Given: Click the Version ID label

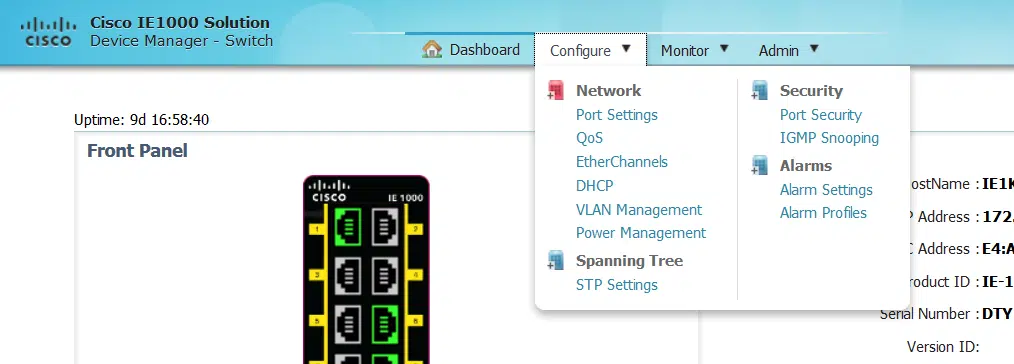Looking at the screenshot, I should click(943, 347).
